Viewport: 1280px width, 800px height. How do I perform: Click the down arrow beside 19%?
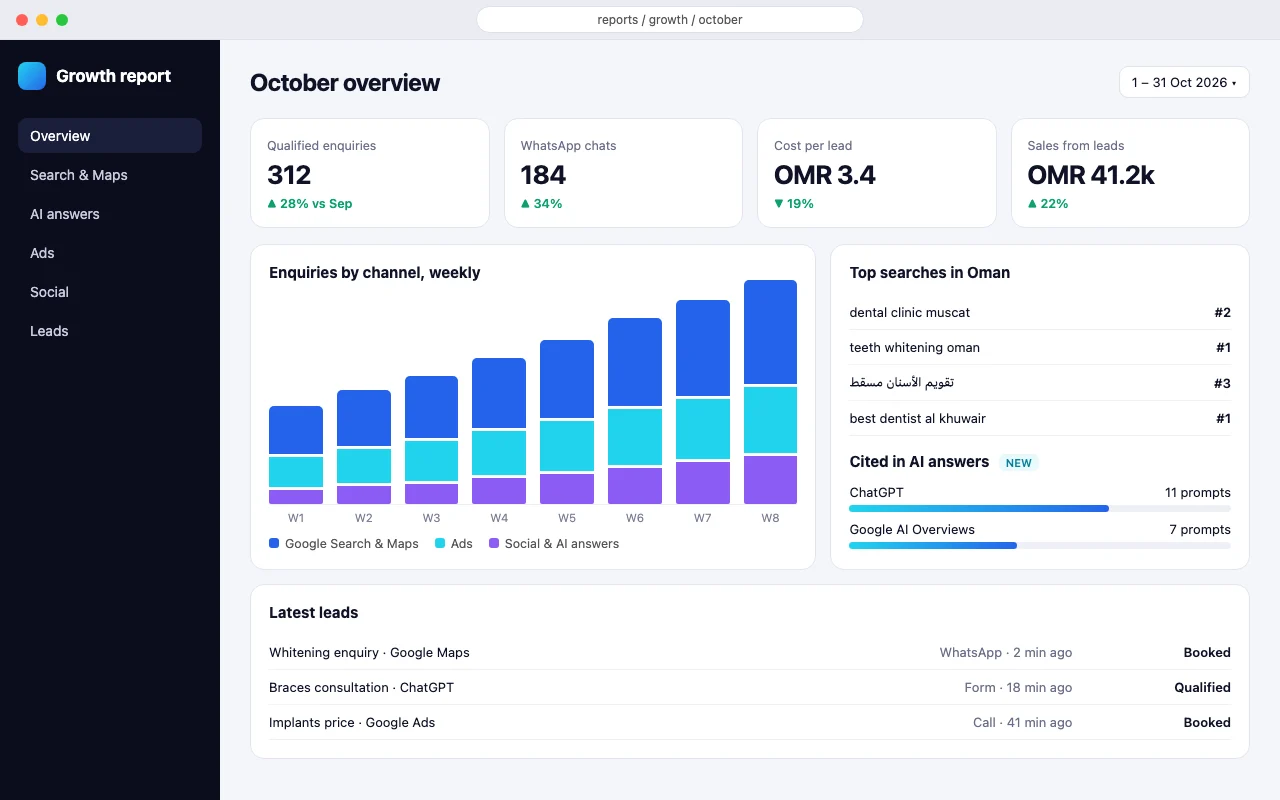click(779, 203)
